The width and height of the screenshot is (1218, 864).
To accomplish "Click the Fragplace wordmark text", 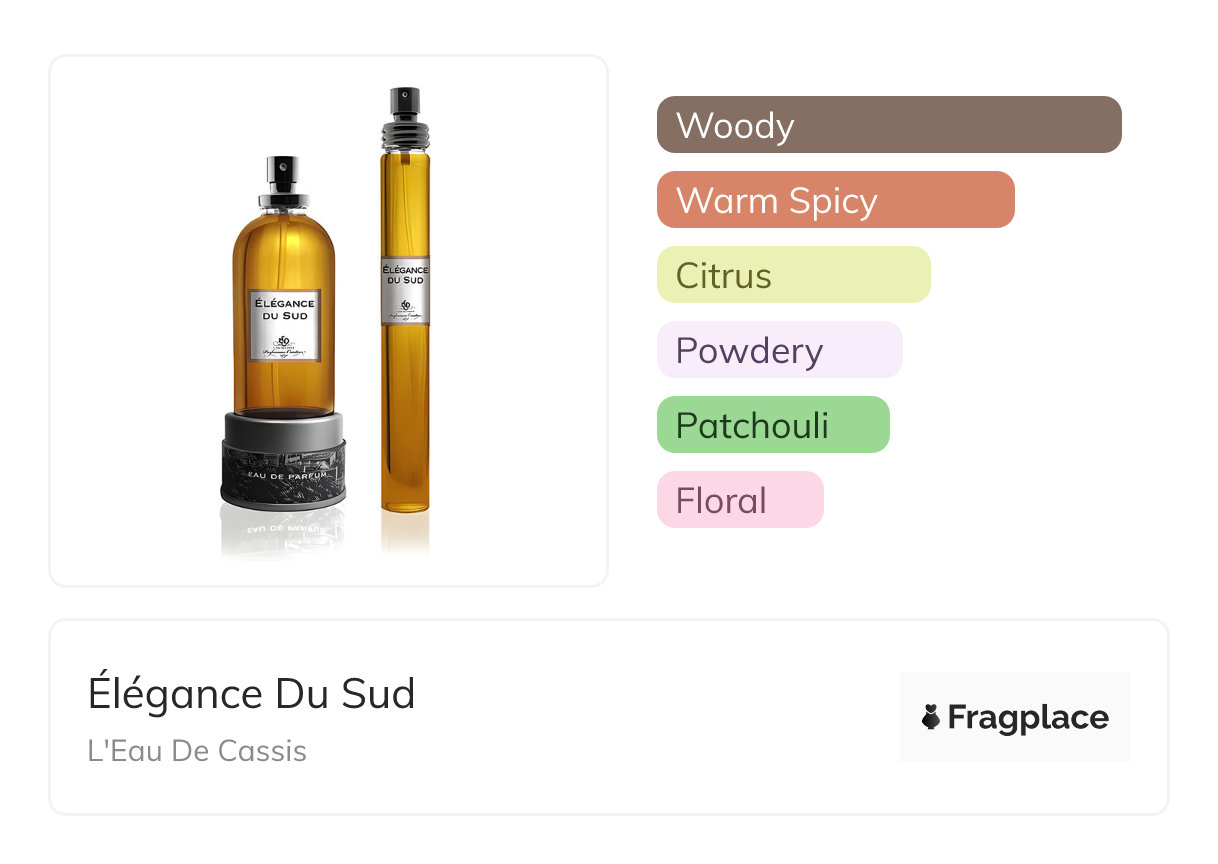I will coord(1027,717).
